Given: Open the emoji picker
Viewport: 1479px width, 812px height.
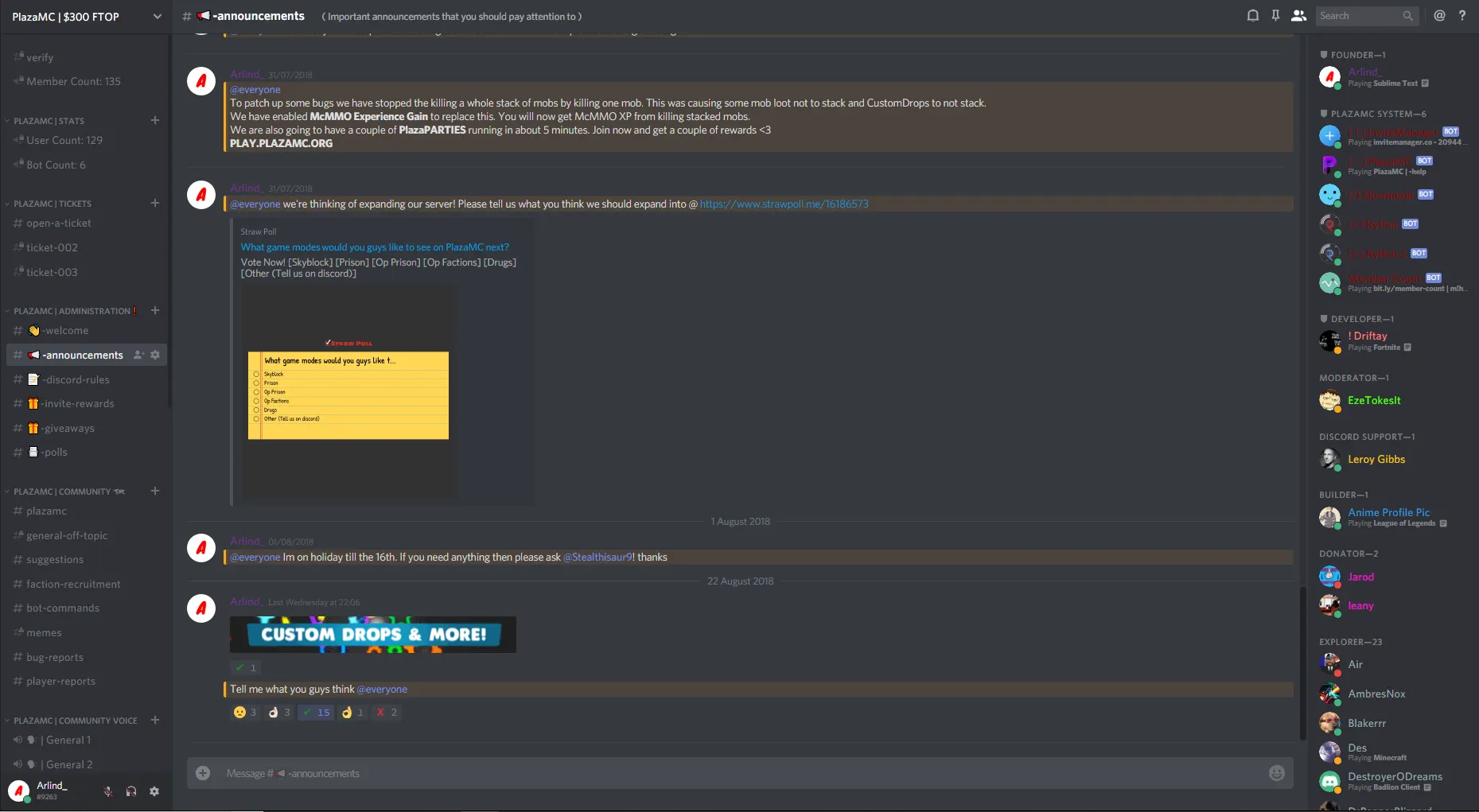Looking at the screenshot, I should pyautogui.click(x=1277, y=773).
